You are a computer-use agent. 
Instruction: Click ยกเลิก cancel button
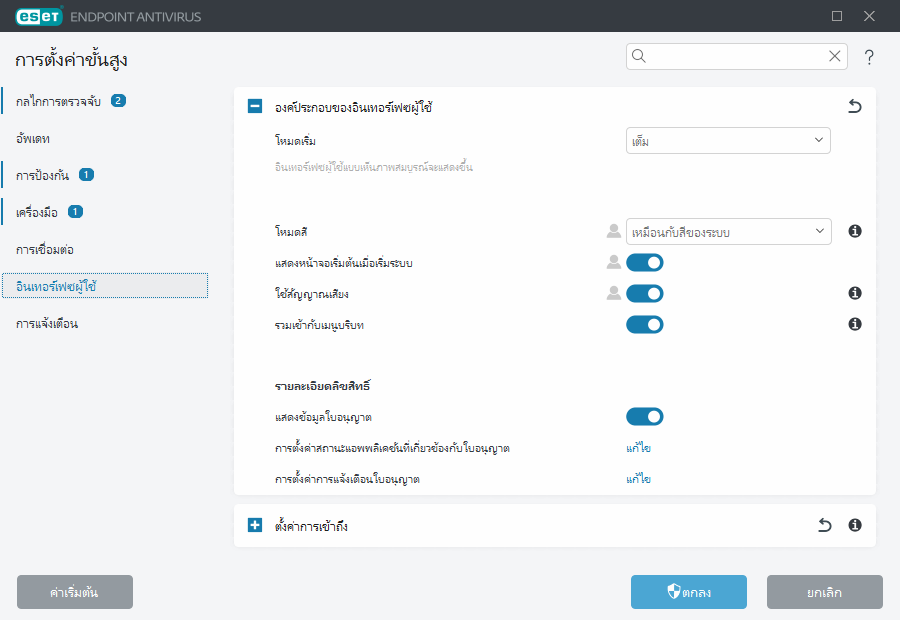click(825, 592)
